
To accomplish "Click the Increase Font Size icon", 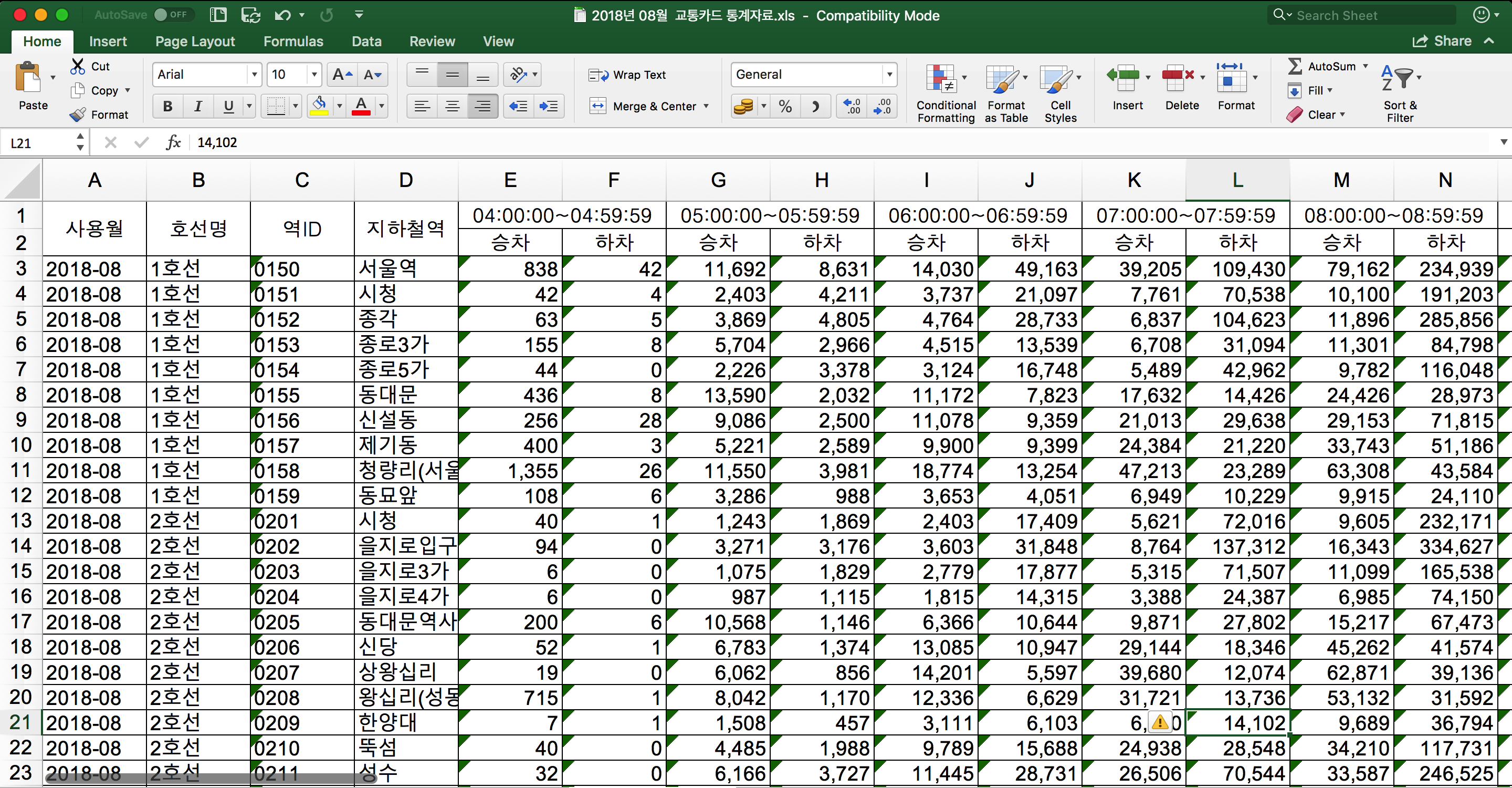I will (x=342, y=75).
